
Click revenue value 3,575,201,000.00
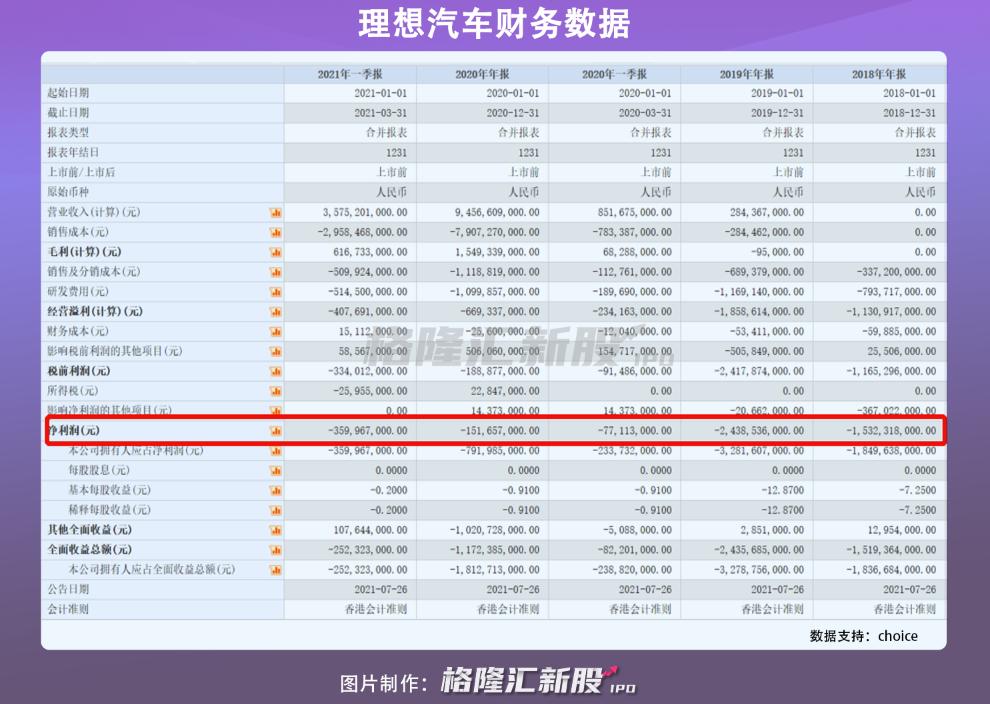(365, 213)
